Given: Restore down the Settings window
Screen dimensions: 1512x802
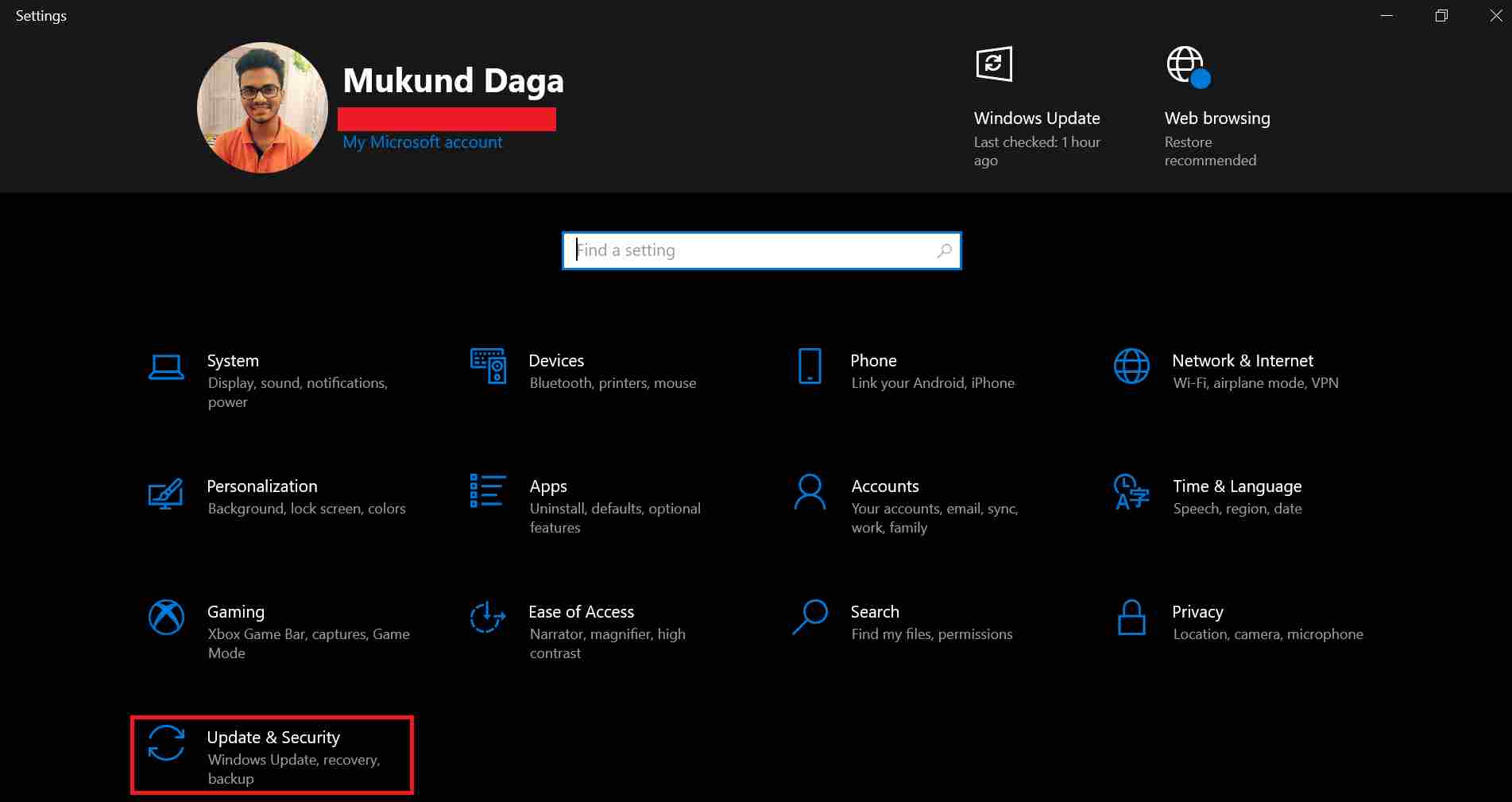Looking at the screenshot, I should click(1442, 16).
